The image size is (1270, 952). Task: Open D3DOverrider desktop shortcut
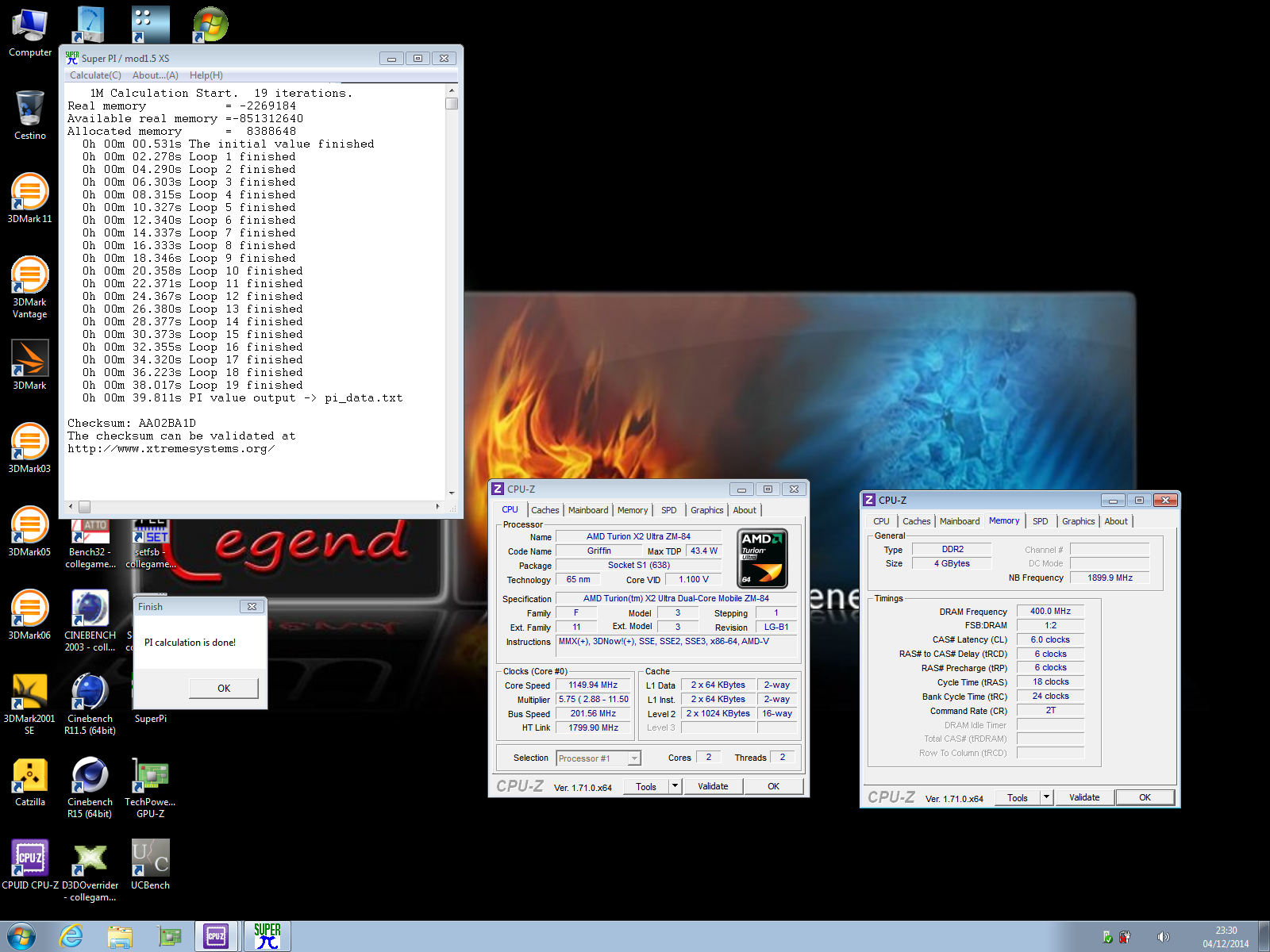(90, 870)
